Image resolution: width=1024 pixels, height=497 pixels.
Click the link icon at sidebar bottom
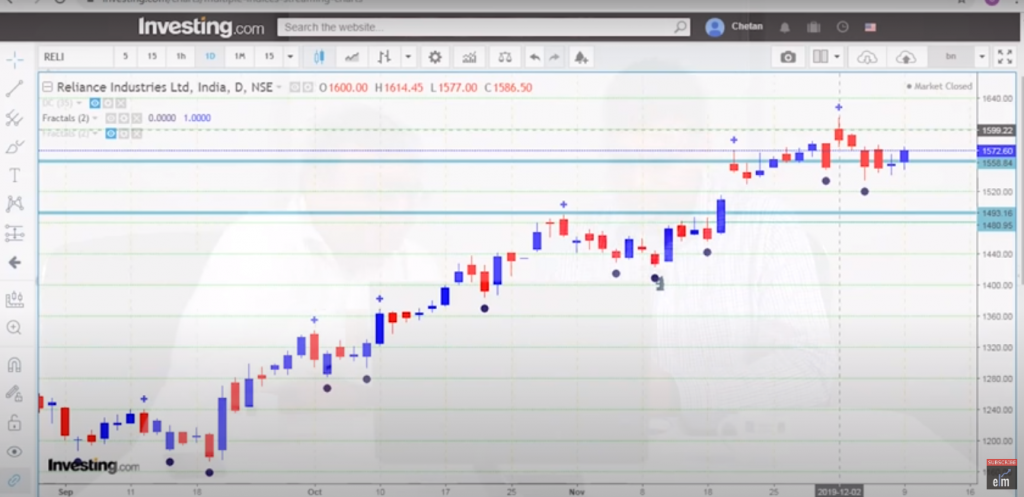point(14,481)
